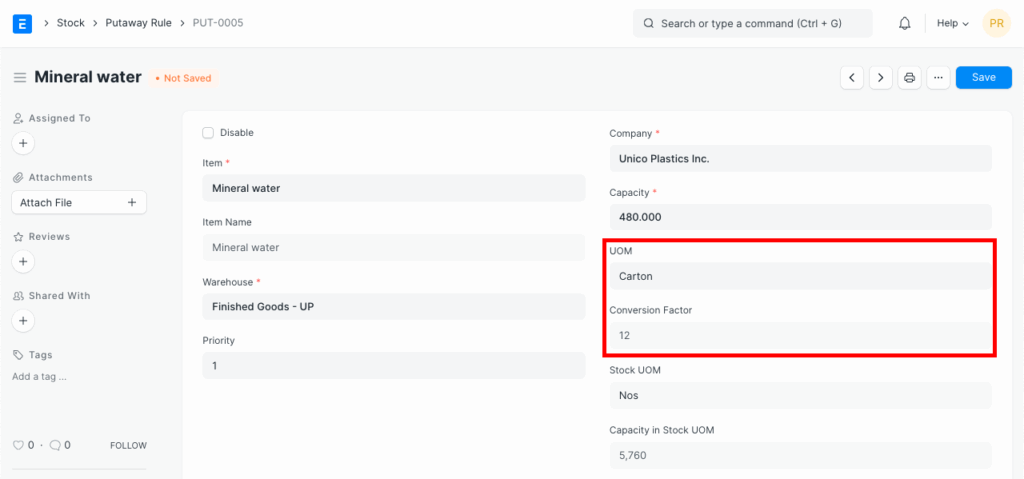Open the notifications bell

point(904,23)
